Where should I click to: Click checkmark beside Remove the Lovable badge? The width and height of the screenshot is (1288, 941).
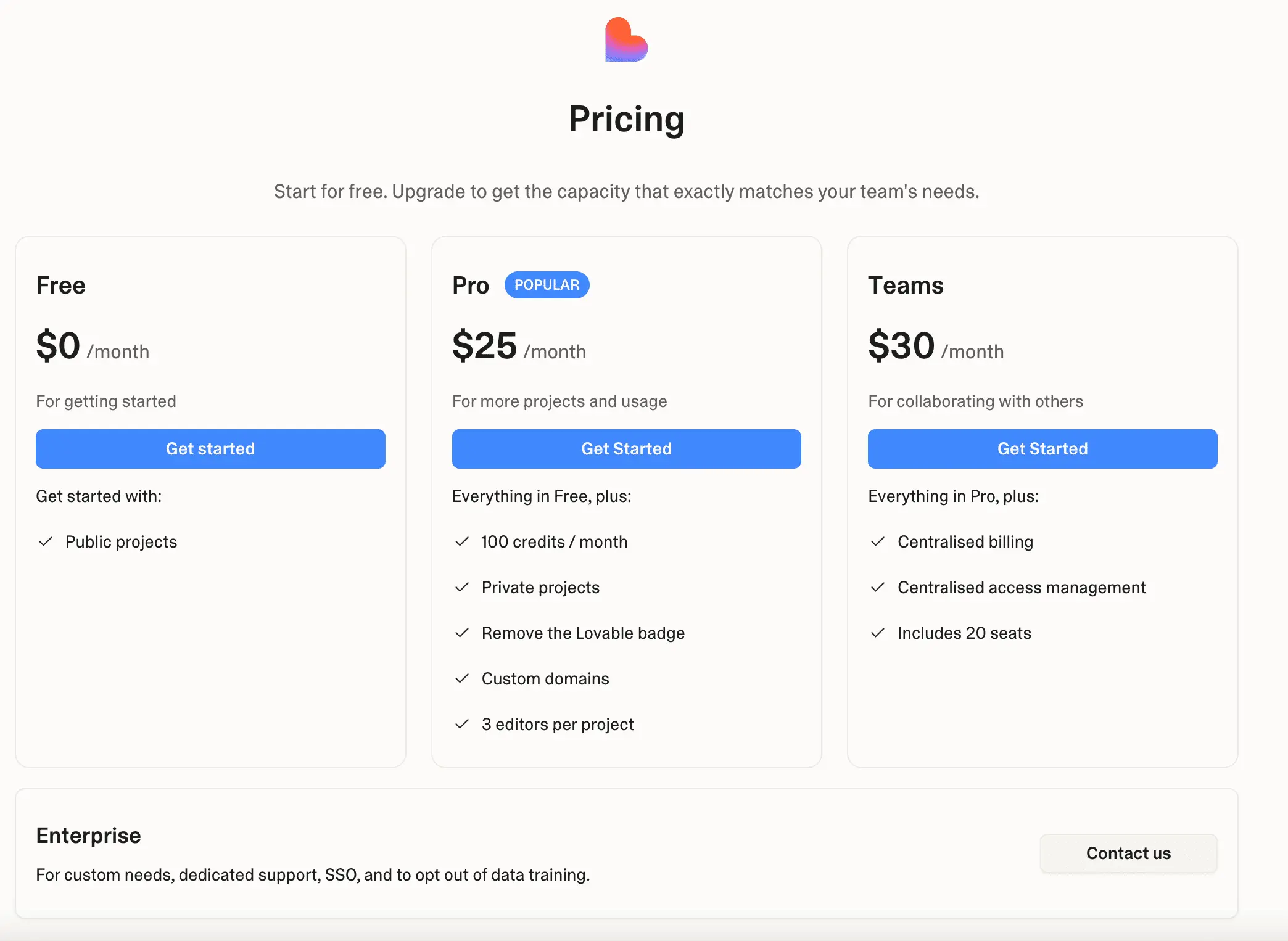[462, 633]
